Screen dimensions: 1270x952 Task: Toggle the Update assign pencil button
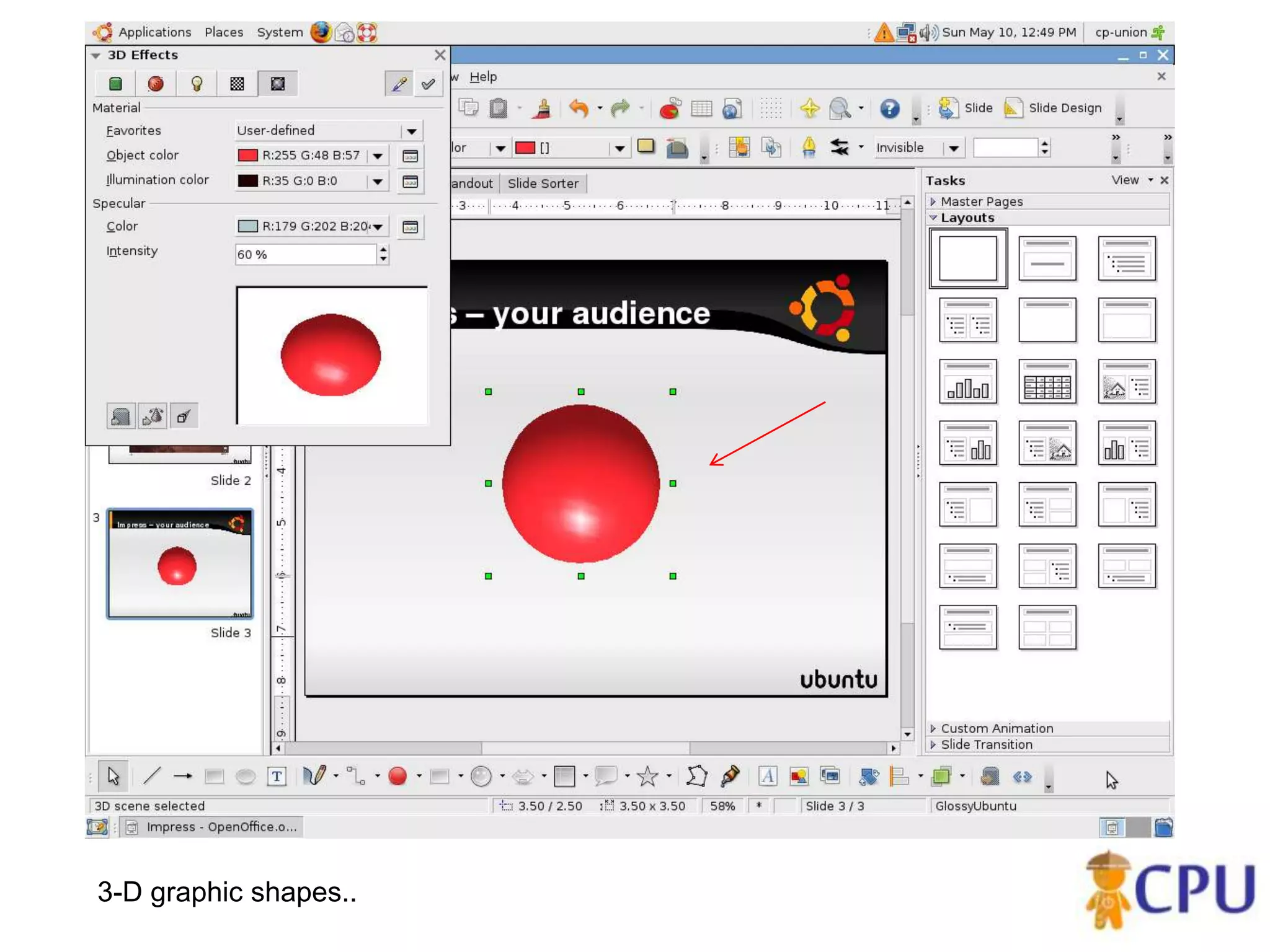[399, 84]
